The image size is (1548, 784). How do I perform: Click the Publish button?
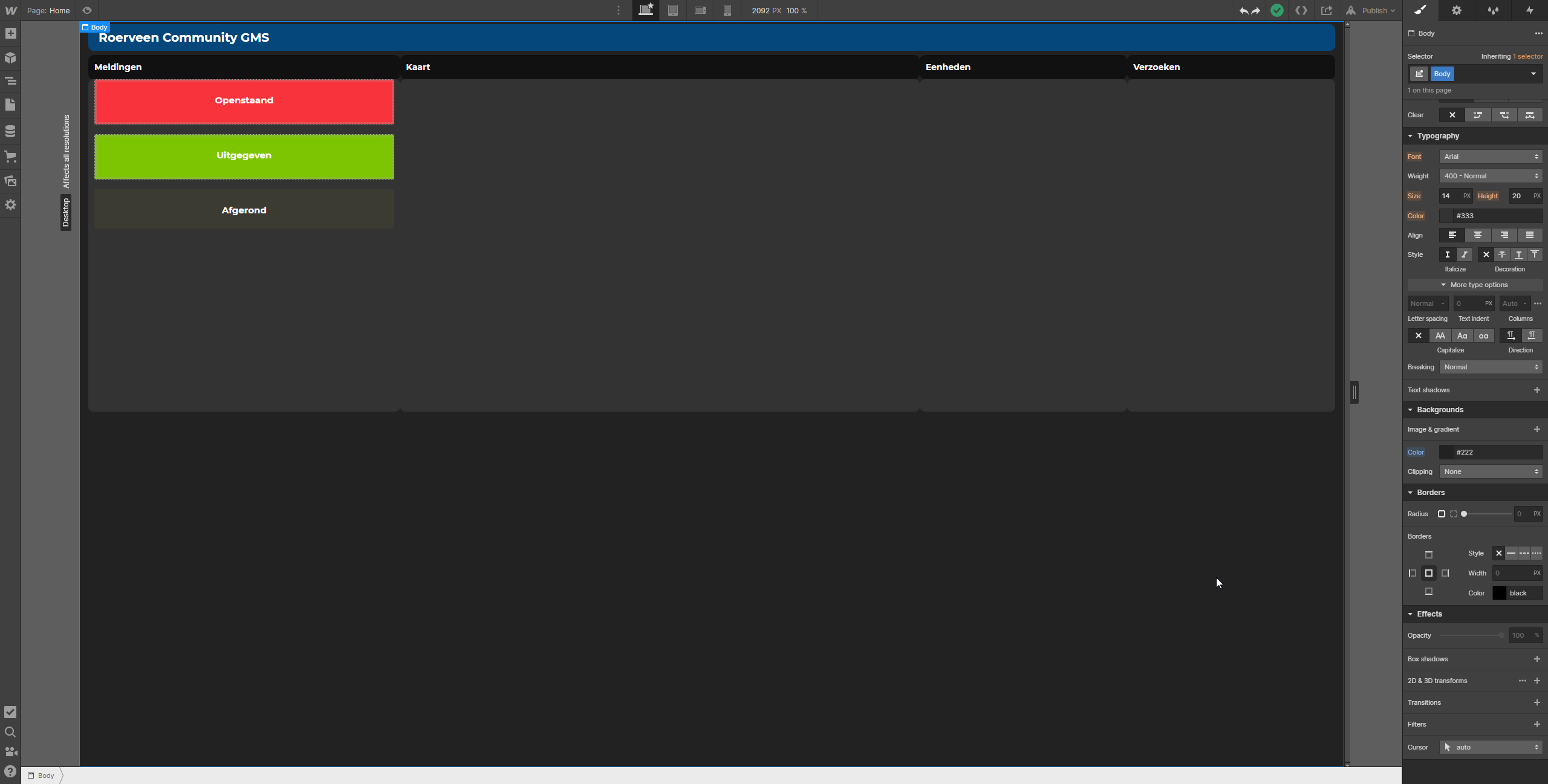pyautogui.click(x=1373, y=11)
